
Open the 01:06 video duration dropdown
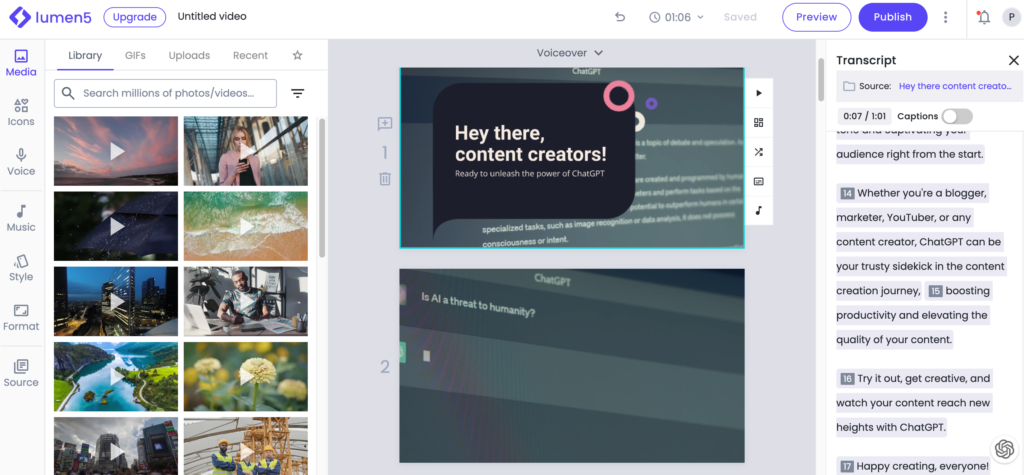coord(677,17)
